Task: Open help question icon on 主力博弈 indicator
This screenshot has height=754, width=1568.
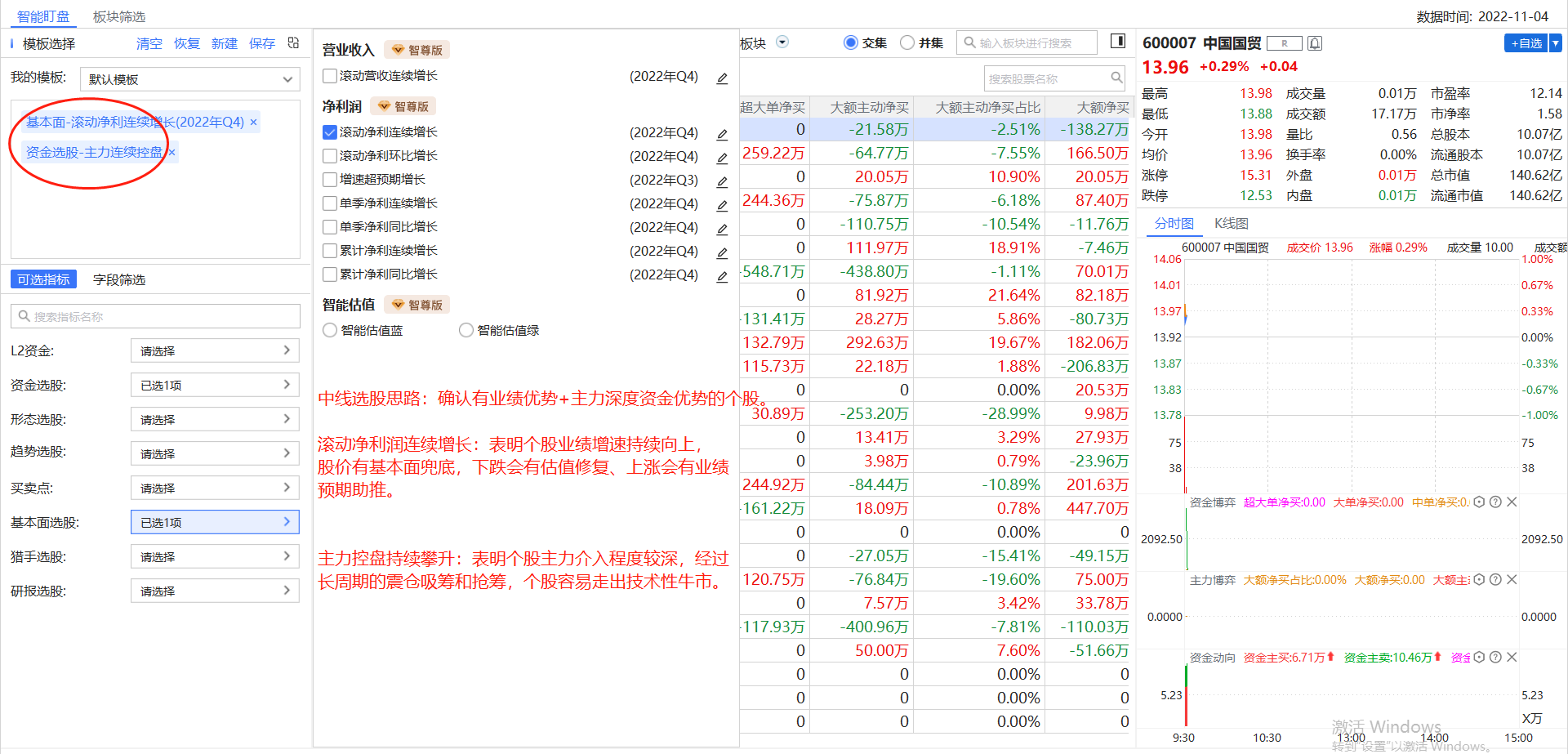Action: coord(1495,580)
